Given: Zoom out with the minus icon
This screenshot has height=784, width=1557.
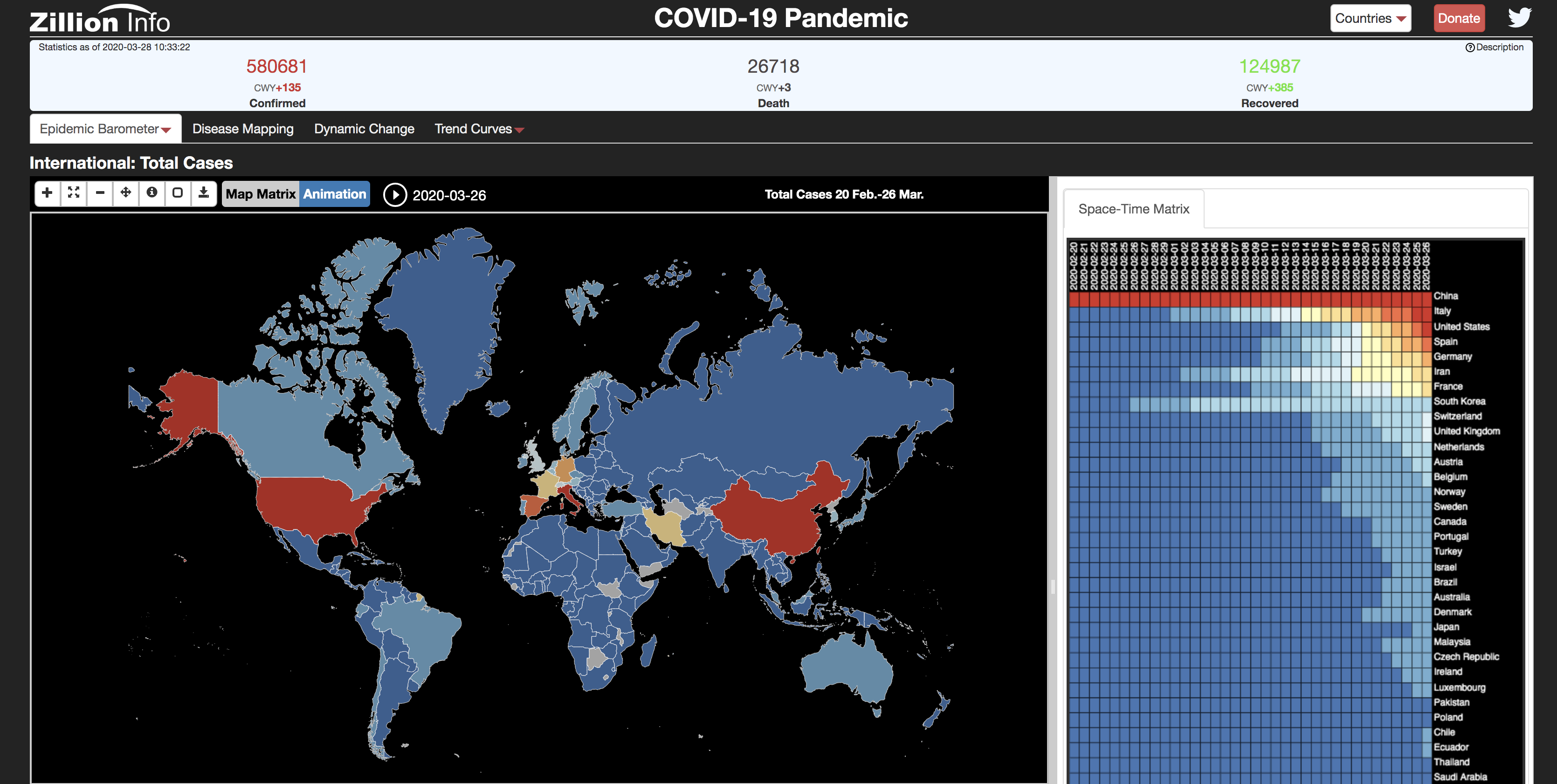Looking at the screenshot, I should point(100,193).
